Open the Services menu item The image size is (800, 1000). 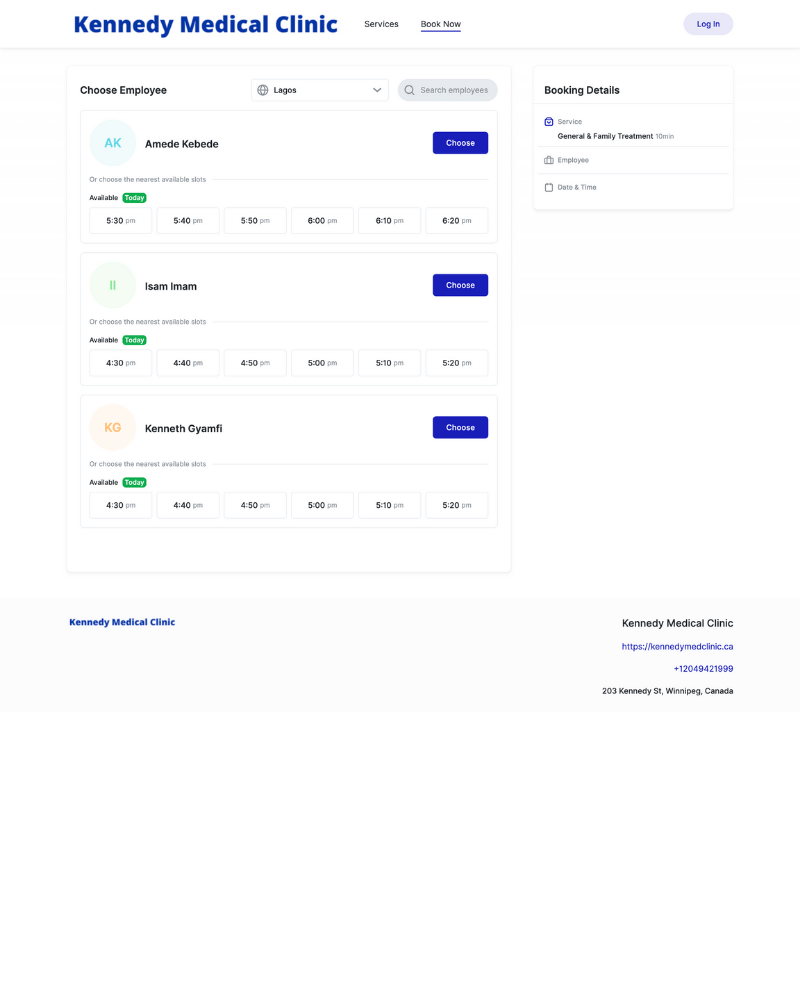(381, 24)
